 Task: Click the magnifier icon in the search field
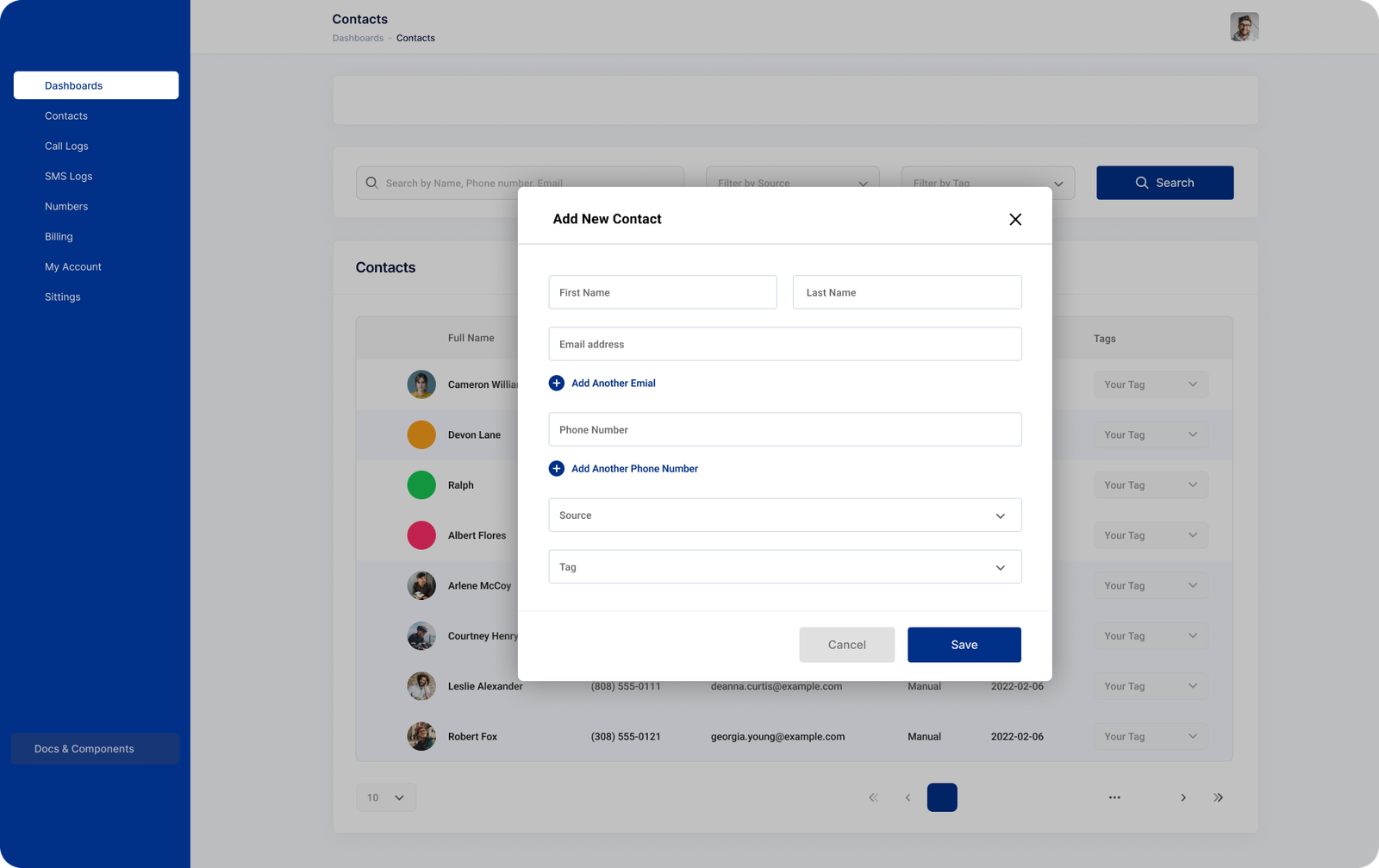[x=371, y=183]
